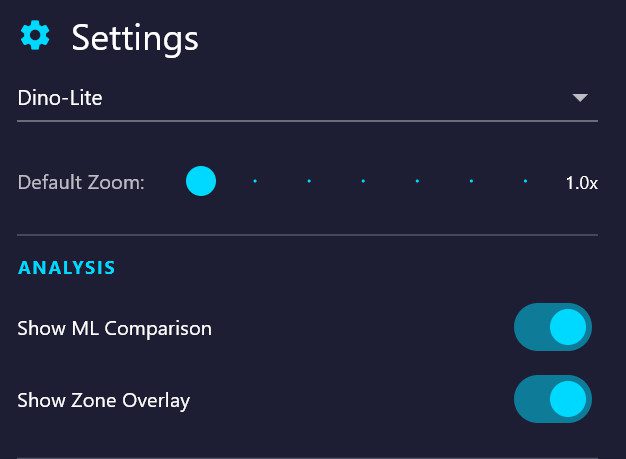Set zoom slider to middle tick mark
626x459 pixels.
pos(363,182)
